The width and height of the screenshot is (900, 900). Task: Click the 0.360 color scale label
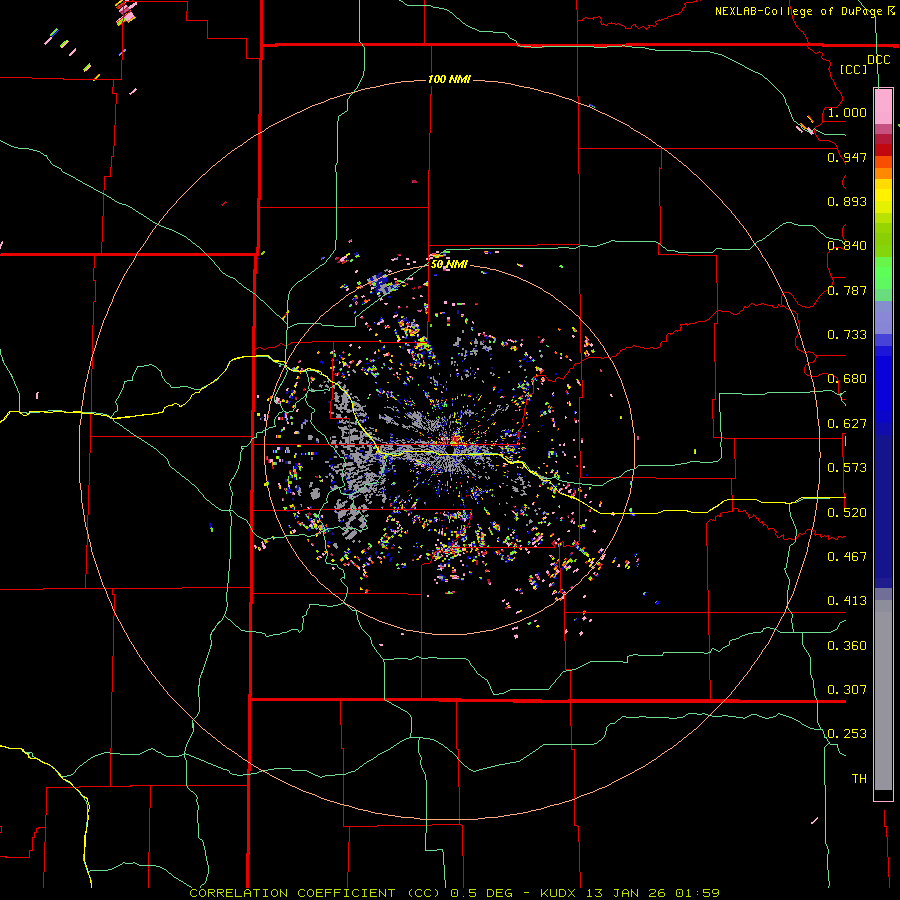pyautogui.click(x=847, y=646)
